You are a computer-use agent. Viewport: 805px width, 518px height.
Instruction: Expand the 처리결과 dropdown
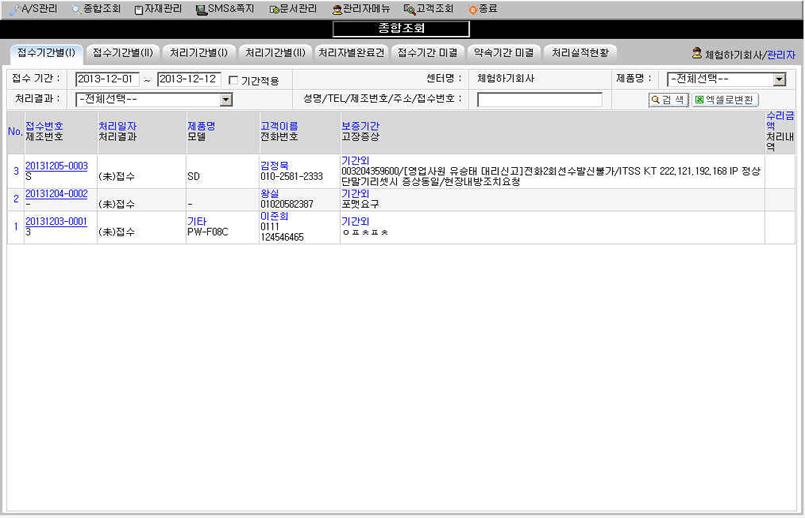click(226, 99)
